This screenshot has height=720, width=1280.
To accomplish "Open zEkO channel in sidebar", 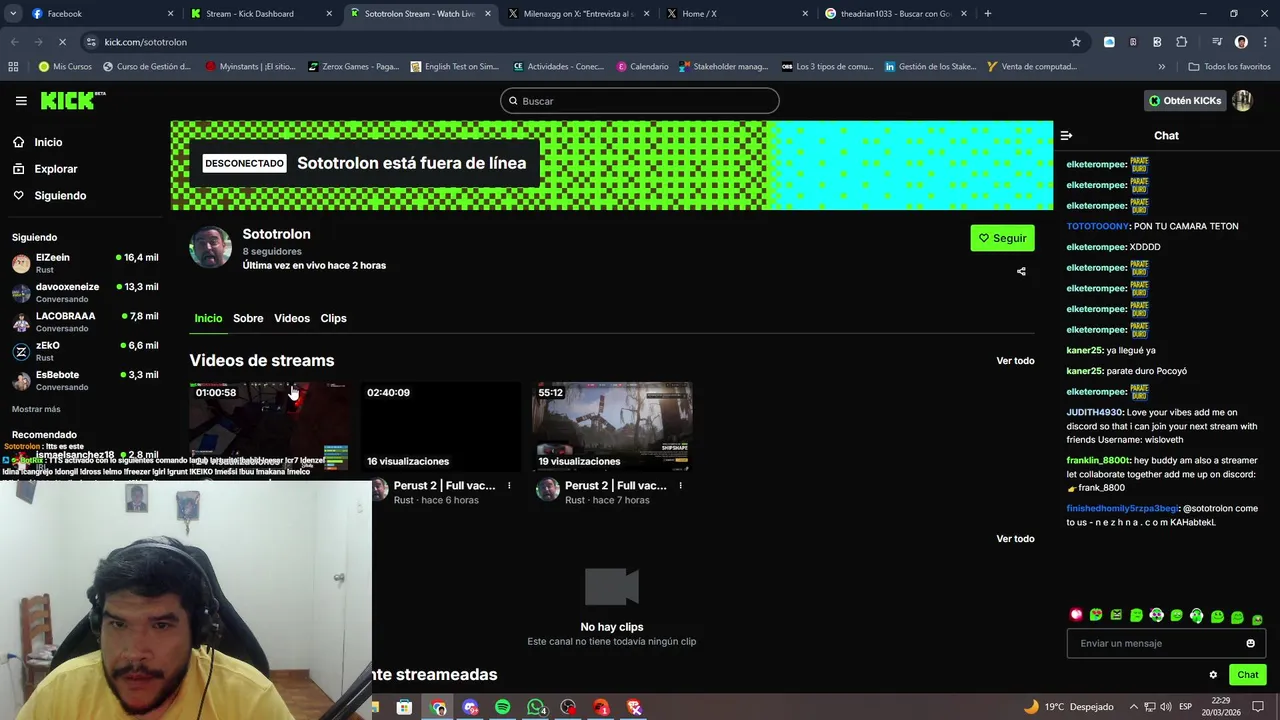I will pyautogui.click(x=85, y=351).
